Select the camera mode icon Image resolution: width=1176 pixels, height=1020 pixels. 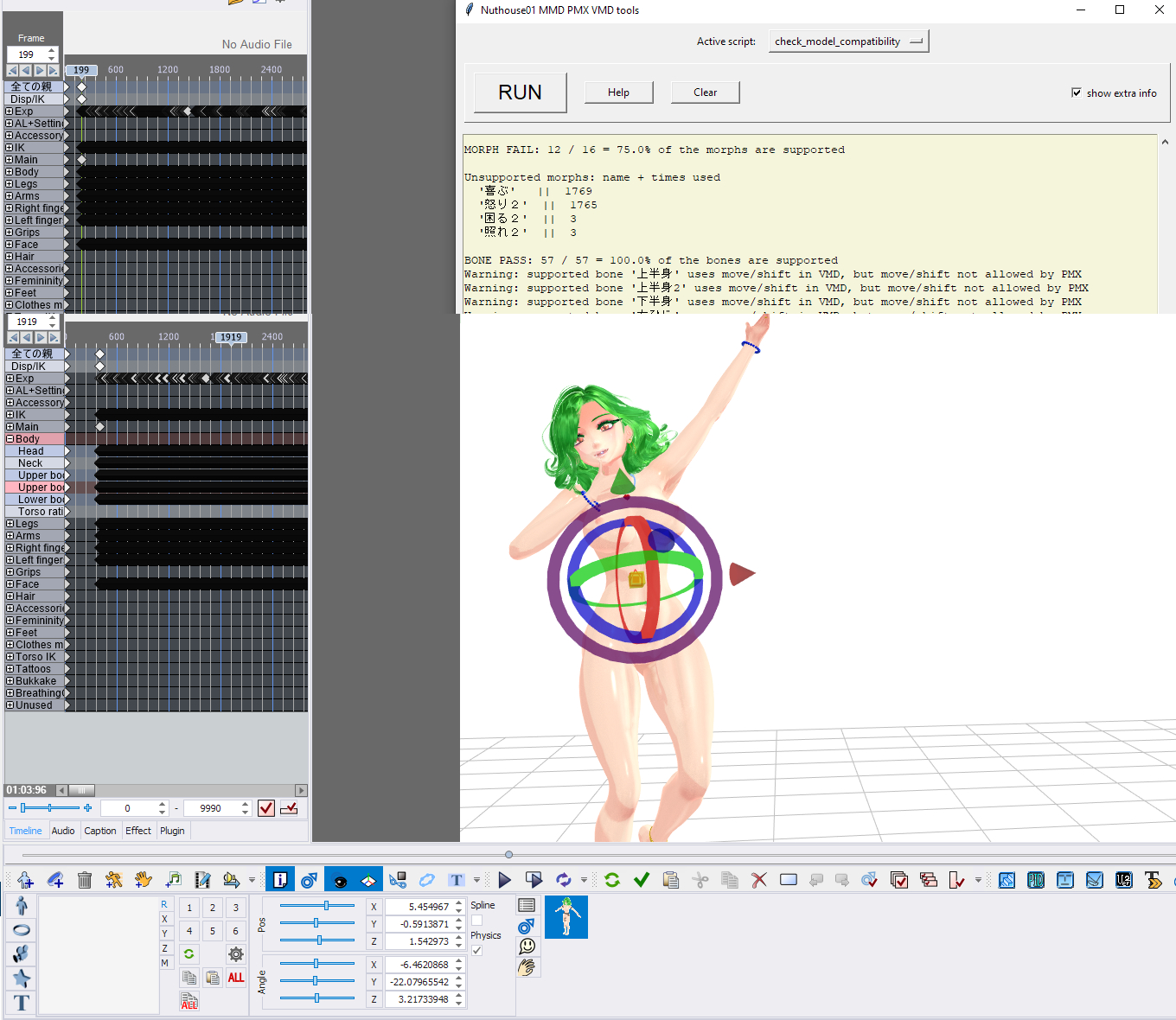[x=22, y=954]
